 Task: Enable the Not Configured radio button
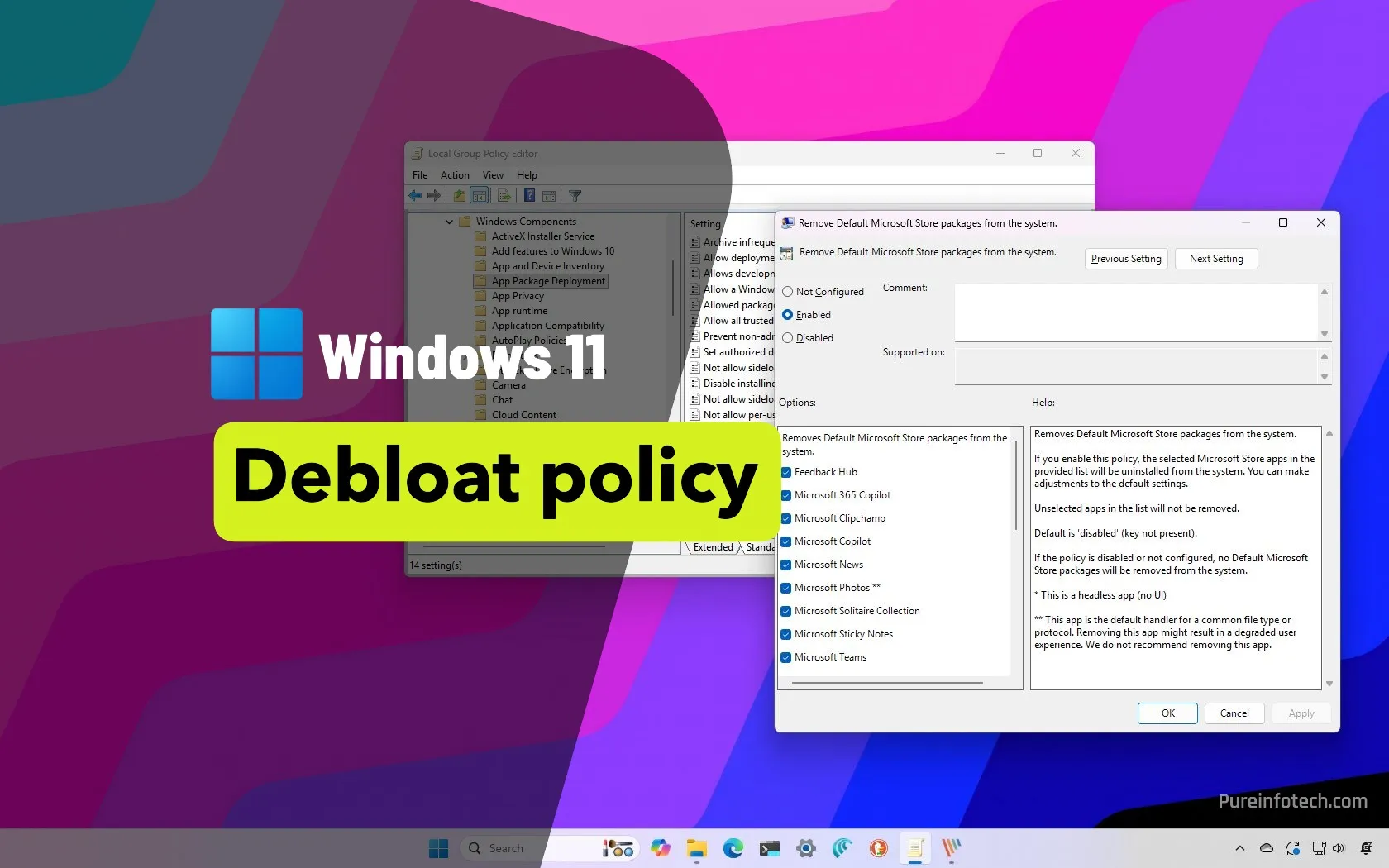click(788, 291)
